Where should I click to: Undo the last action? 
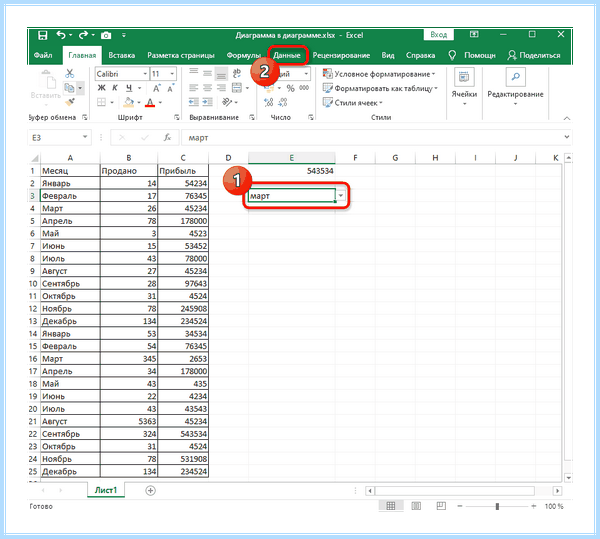click(x=61, y=35)
